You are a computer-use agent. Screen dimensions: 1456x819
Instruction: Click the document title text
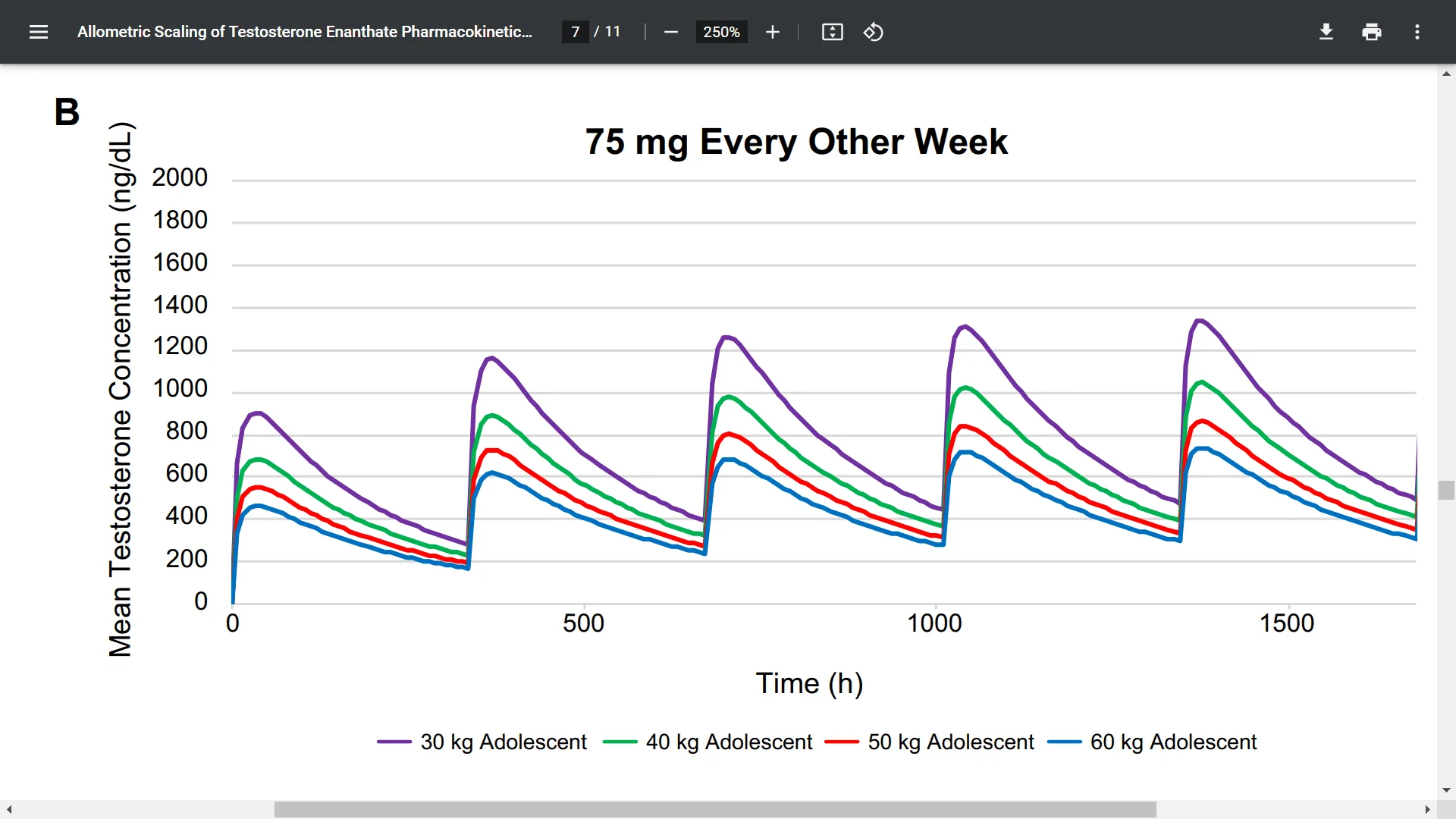(x=305, y=32)
